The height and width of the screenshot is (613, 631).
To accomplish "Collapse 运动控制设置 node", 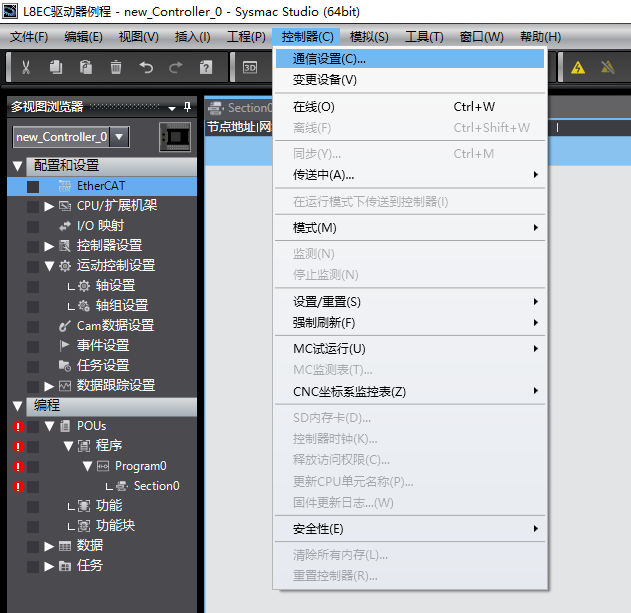I will pyautogui.click(x=49, y=266).
